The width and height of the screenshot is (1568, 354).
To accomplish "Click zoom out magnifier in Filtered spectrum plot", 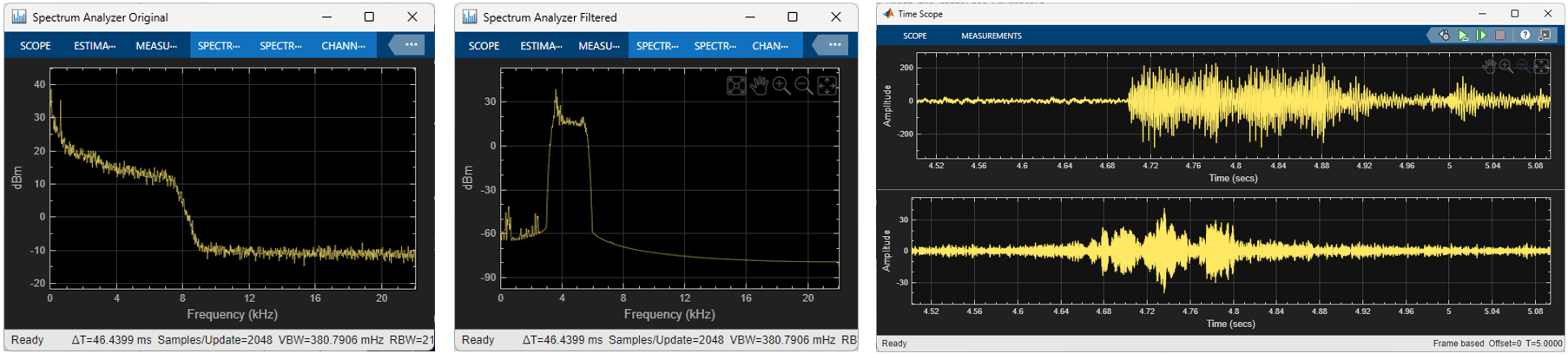I will click(804, 86).
